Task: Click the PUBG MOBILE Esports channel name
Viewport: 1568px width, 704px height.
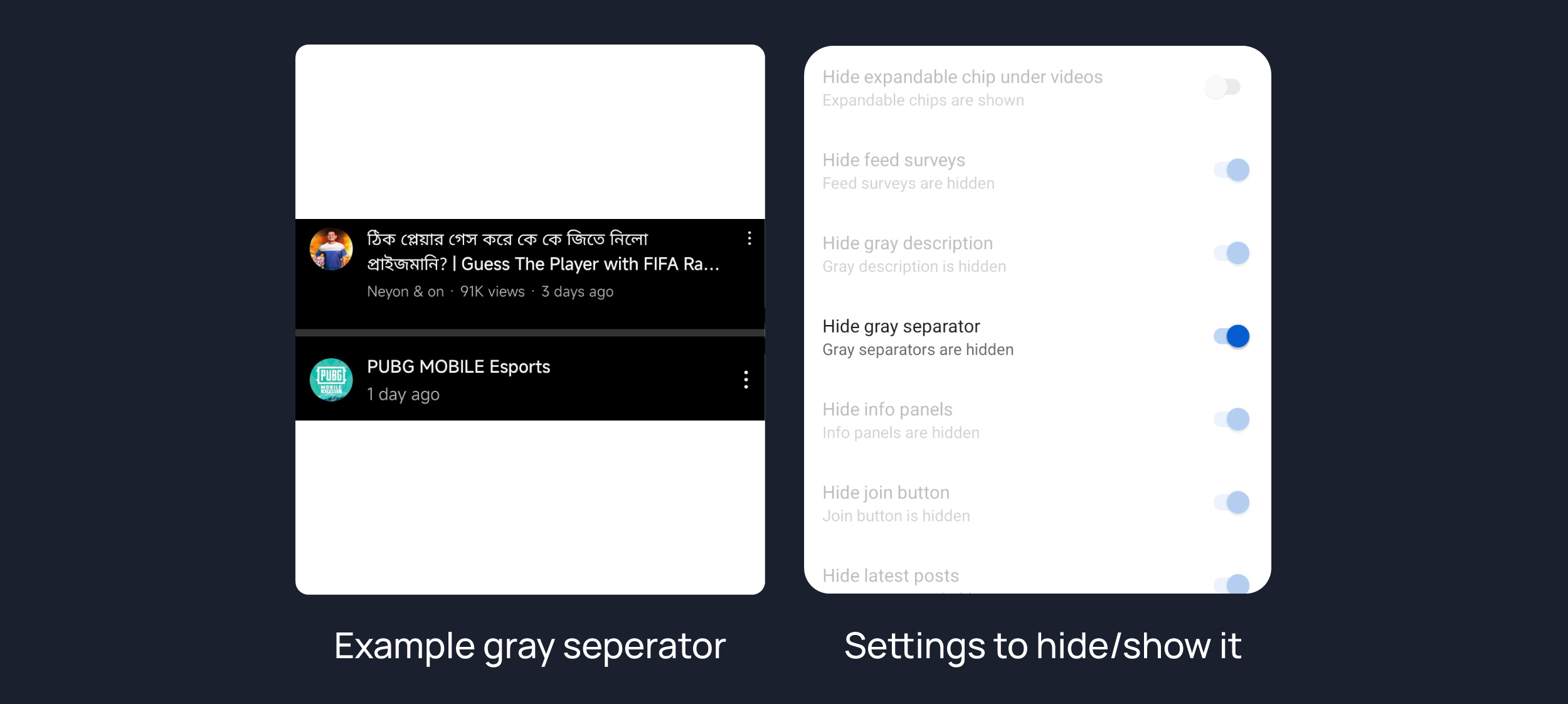Action: (458, 367)
